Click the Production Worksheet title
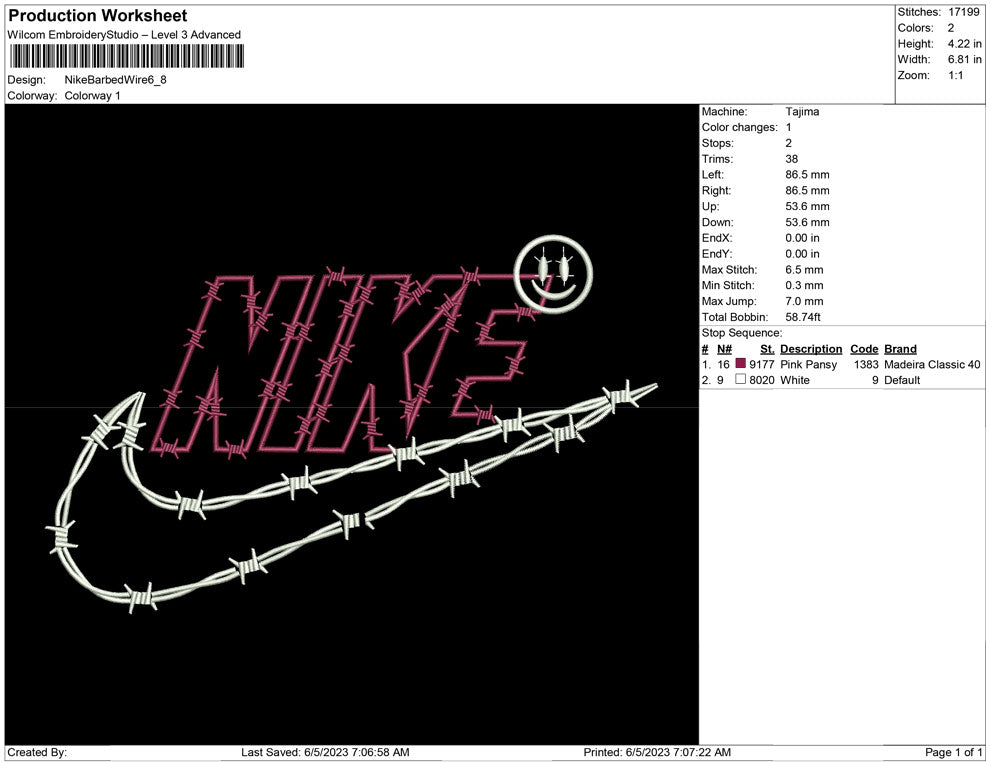This screenshot has height=762, width=990. 98,16
